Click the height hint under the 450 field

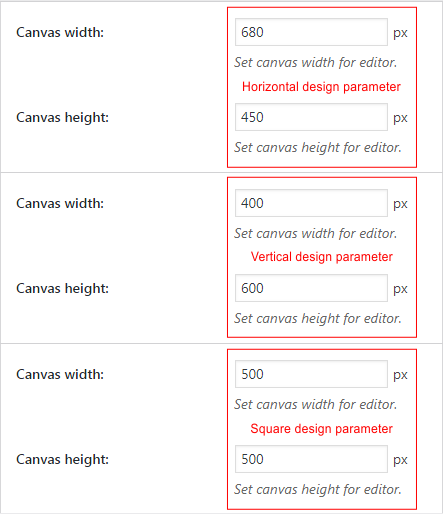point(318,148)
